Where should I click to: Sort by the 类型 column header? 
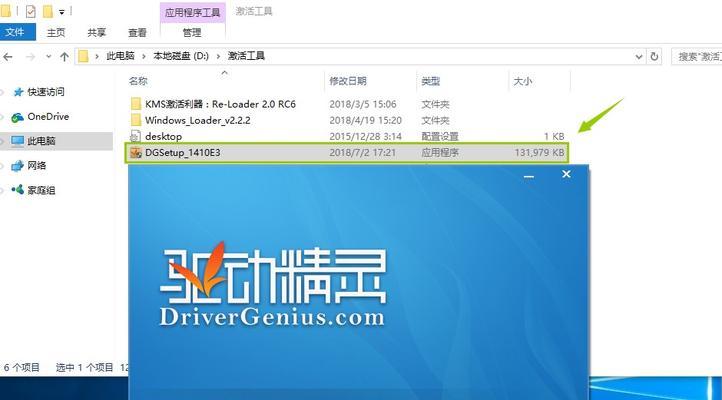[431, 81]
